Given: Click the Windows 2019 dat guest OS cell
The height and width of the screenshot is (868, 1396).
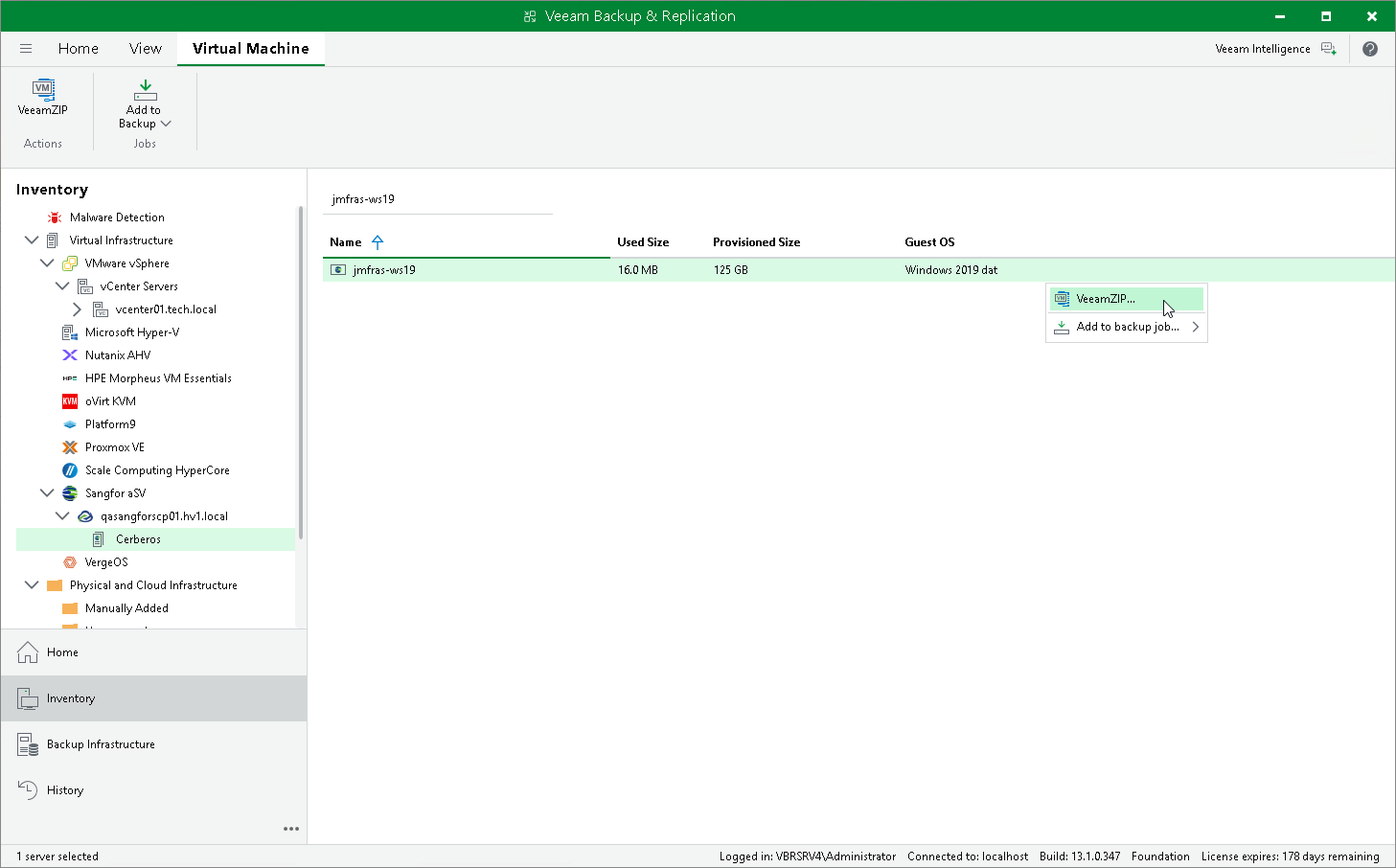Looking at the screenshot, I should 951,270.
